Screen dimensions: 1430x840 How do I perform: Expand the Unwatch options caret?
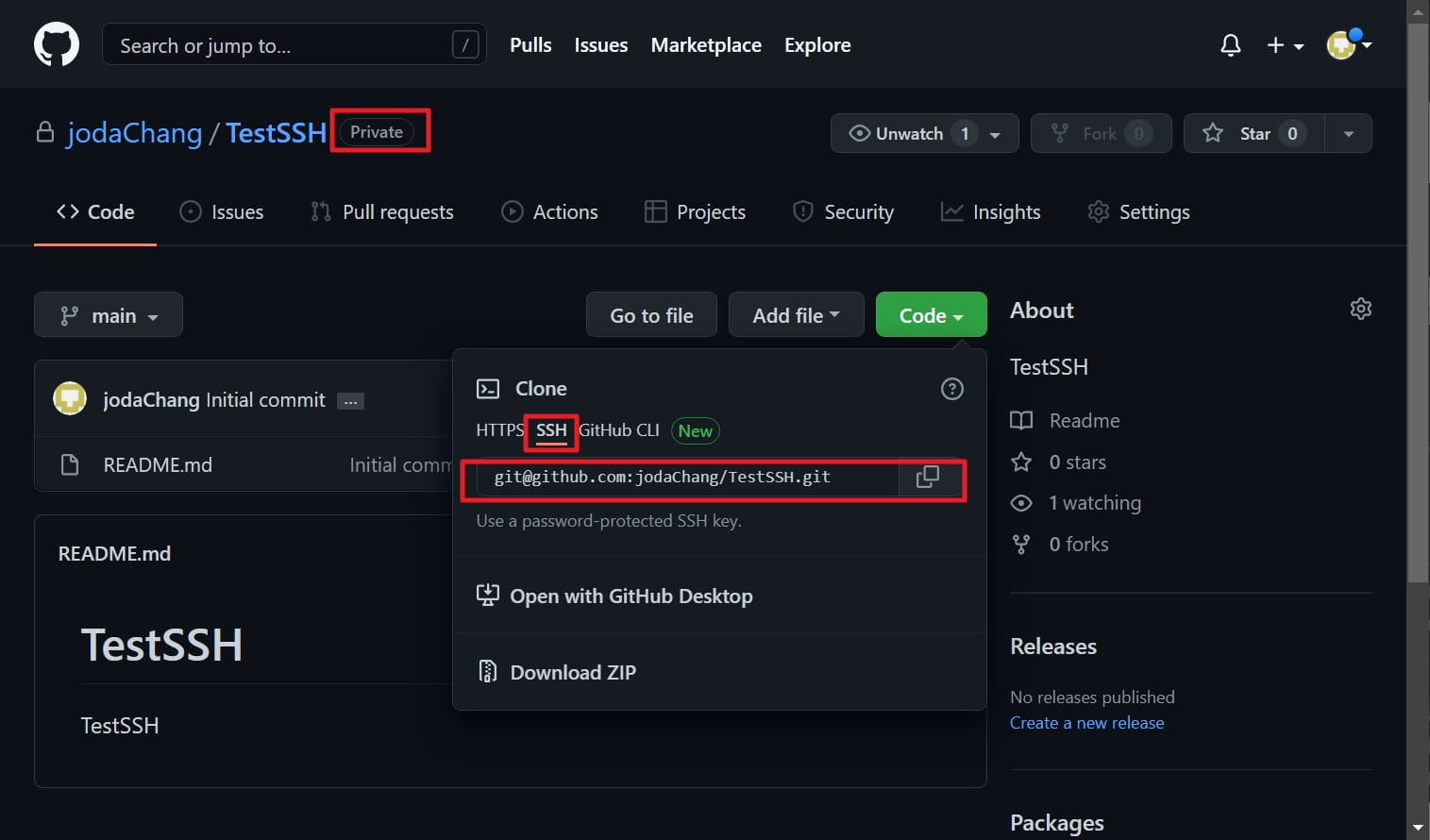pyautogui.click(x=996, y=134)
